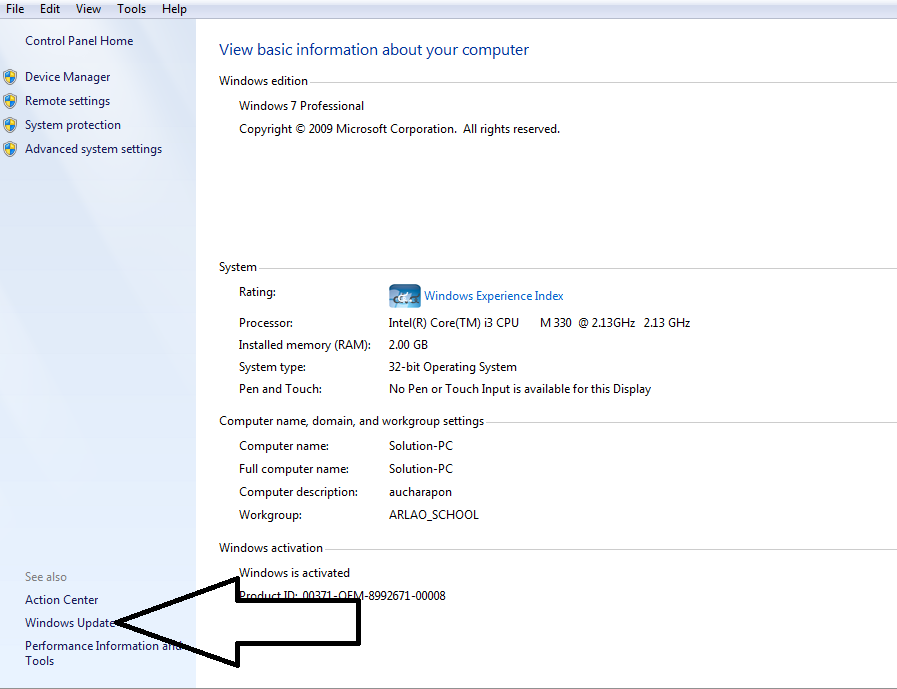Click shield icon beside Remote settings
Viewport: 897px width, 689px height.
click(10, 101)
